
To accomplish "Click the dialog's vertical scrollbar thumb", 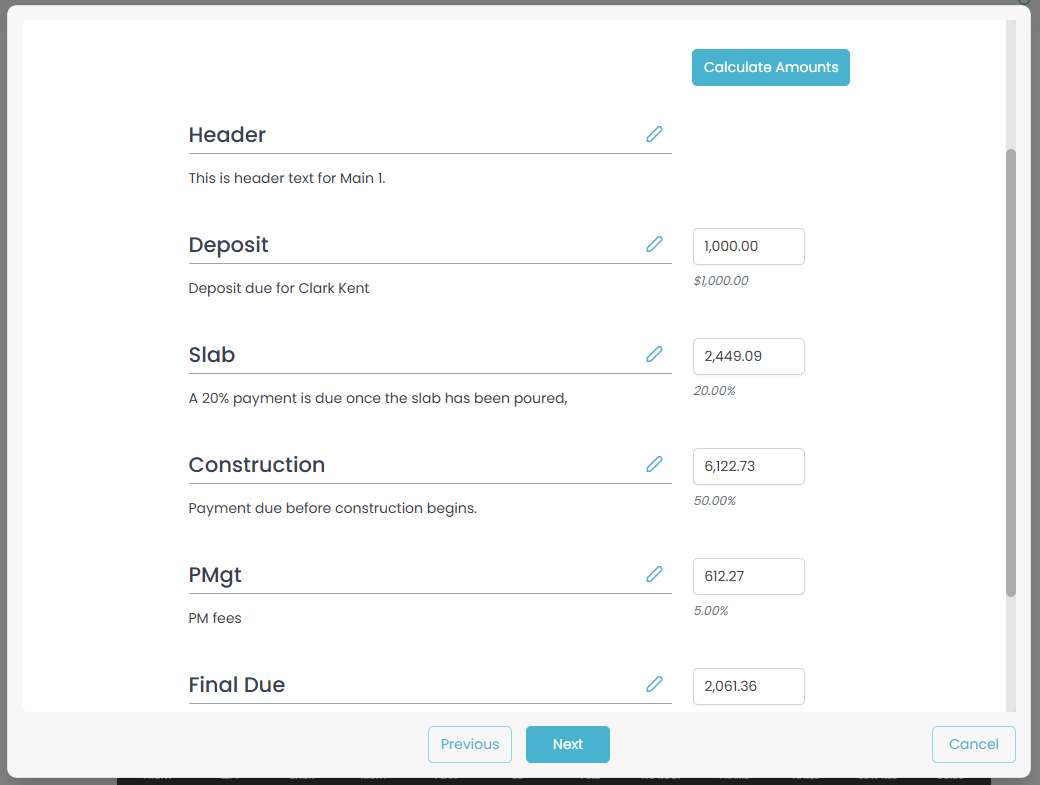I will click(x=1010, y=372).
